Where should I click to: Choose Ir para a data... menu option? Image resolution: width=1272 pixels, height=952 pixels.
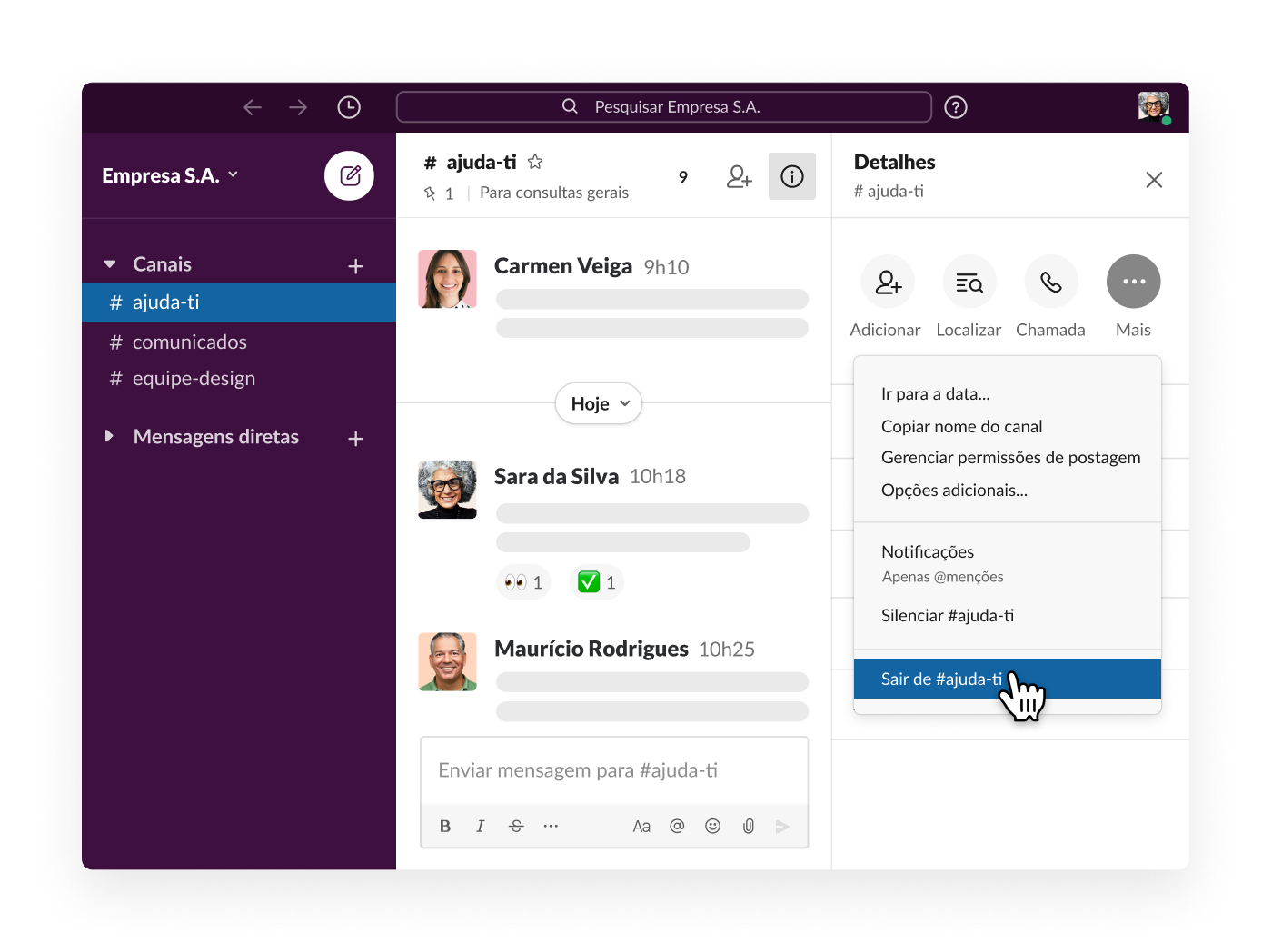pos(936,394)
